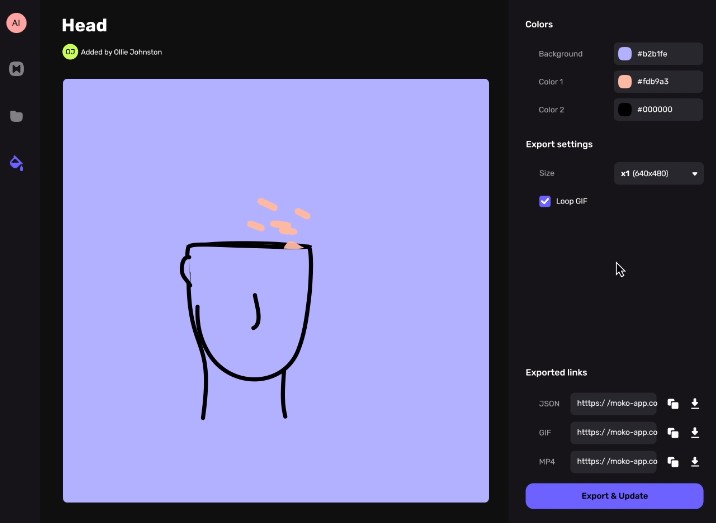The image size is (716, 523).
Task: Download the MP4 export file
Action: (695, 462)
